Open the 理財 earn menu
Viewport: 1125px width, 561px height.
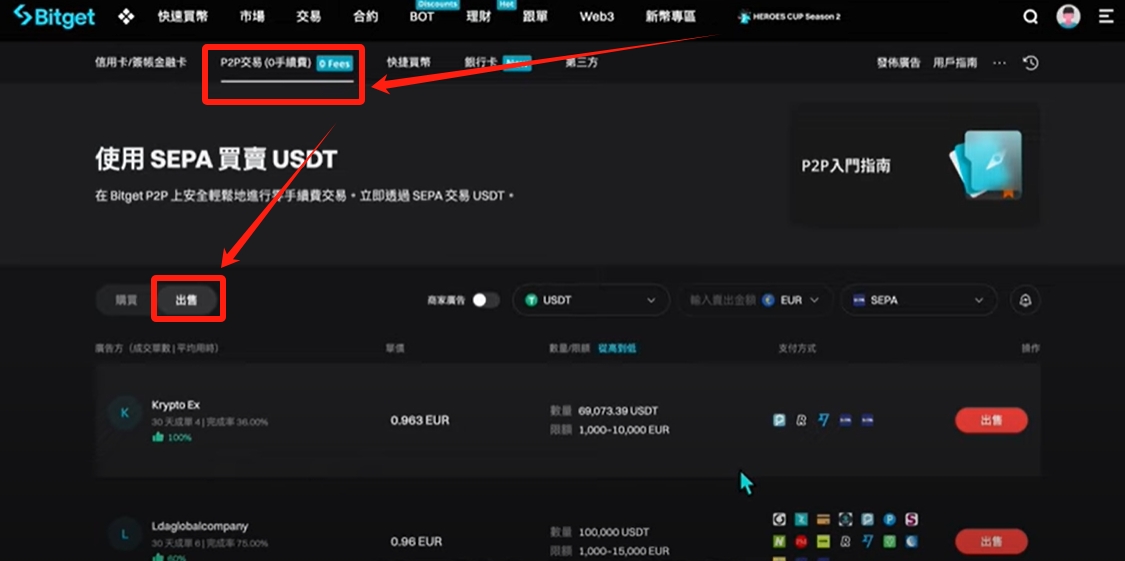click(479, 16)
